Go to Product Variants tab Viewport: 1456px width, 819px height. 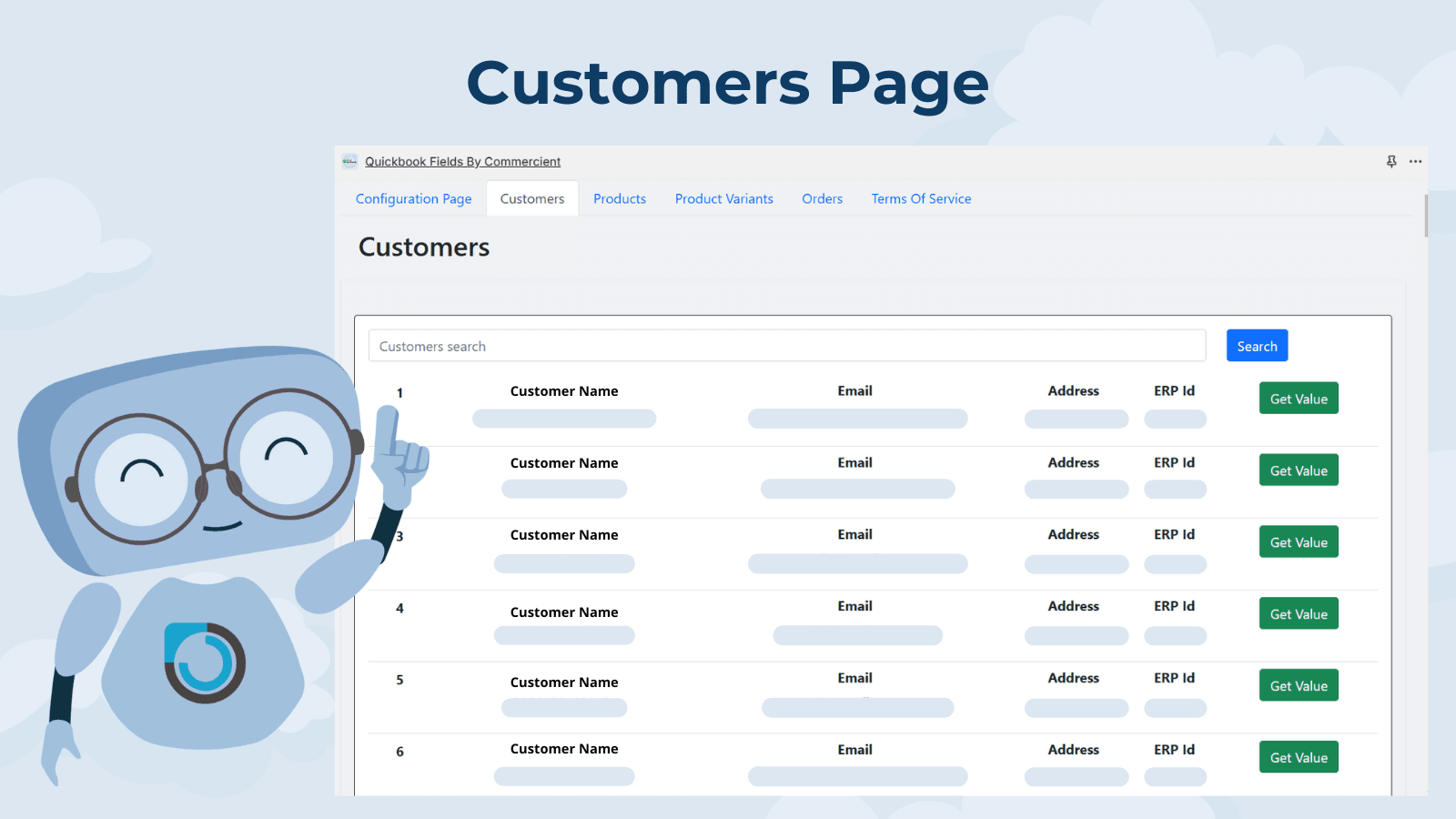click(x=723, y=198)
